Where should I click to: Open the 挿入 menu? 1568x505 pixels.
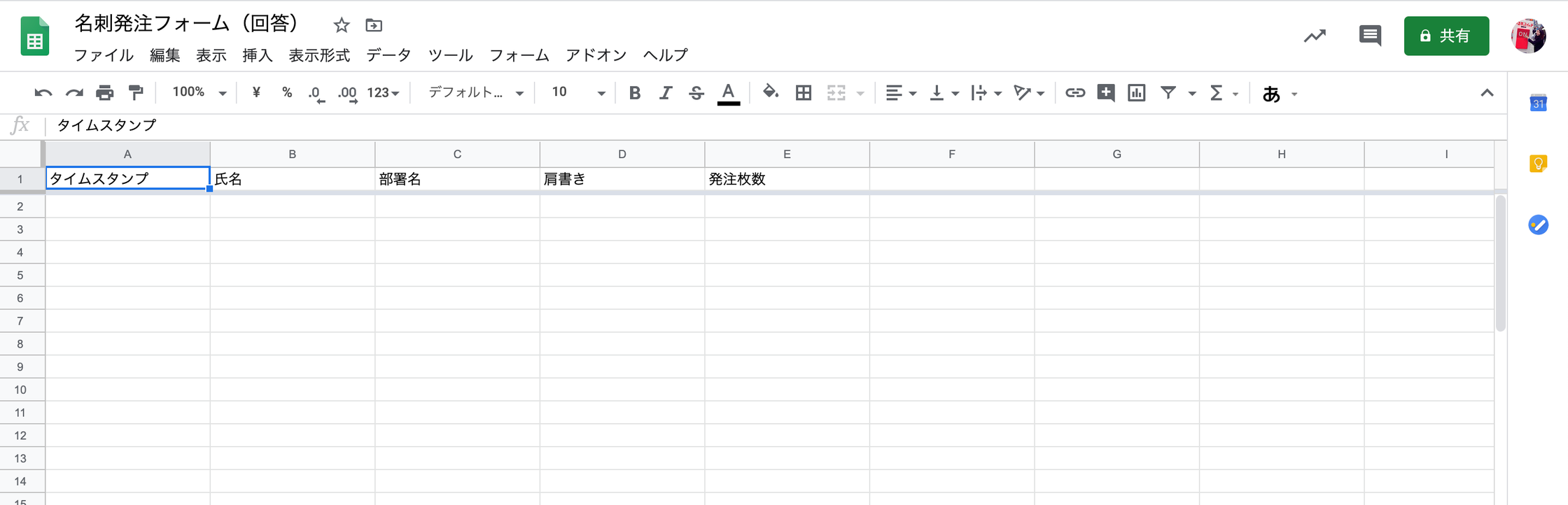pos(258,55)
